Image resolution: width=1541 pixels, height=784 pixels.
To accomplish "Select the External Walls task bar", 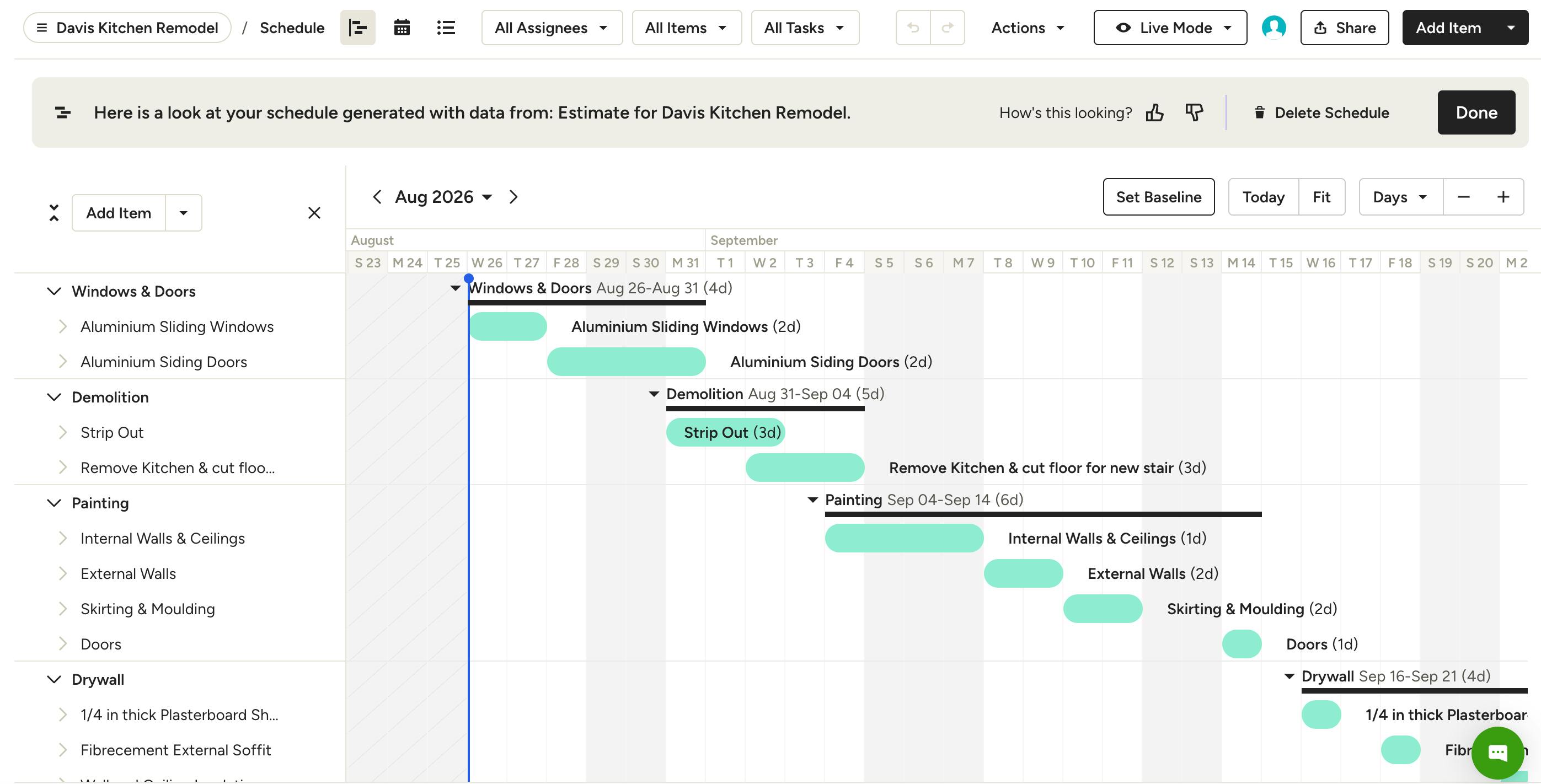I will (1024, 573).
